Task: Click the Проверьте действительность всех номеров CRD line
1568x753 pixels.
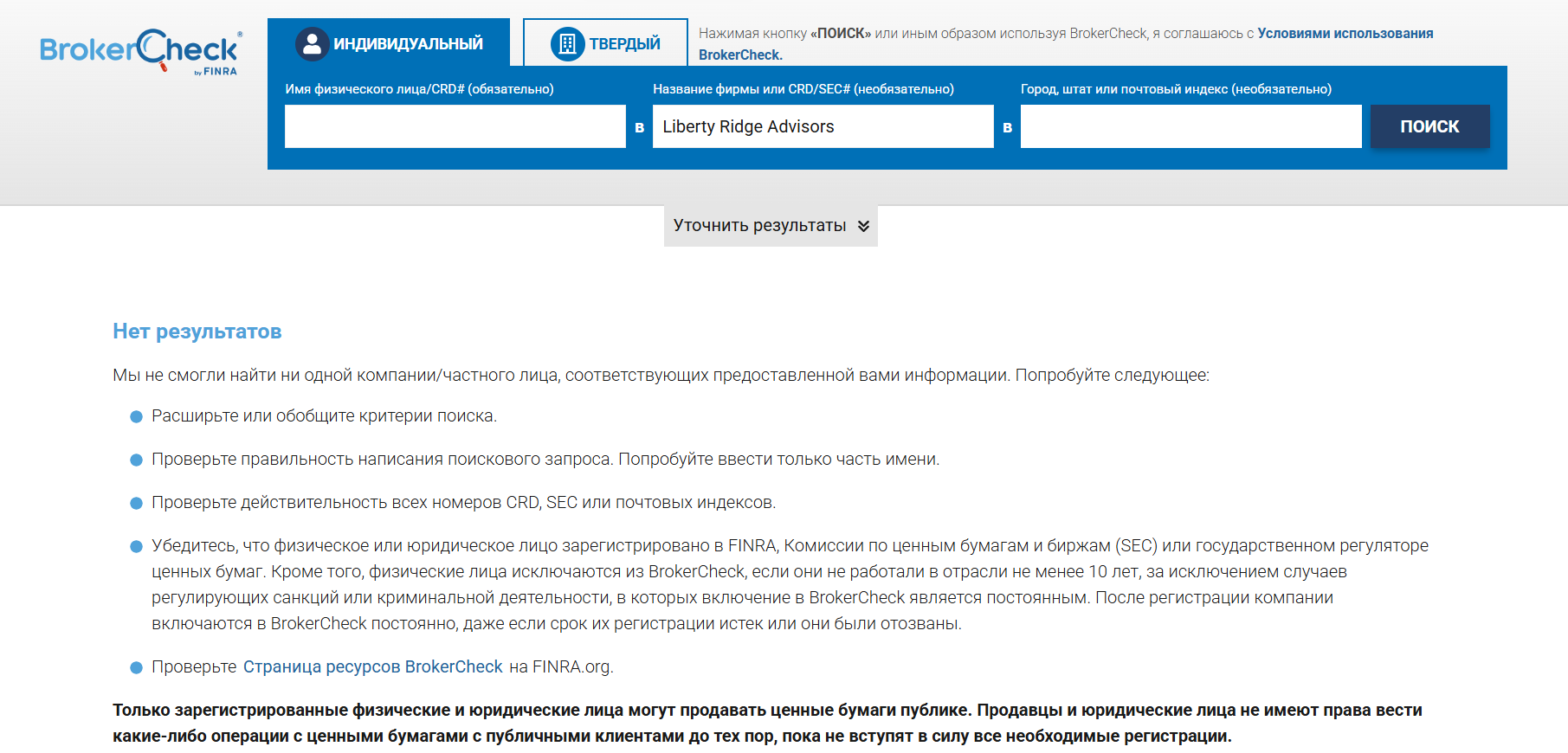Action: pyautogui.click(x=463, y=502)
